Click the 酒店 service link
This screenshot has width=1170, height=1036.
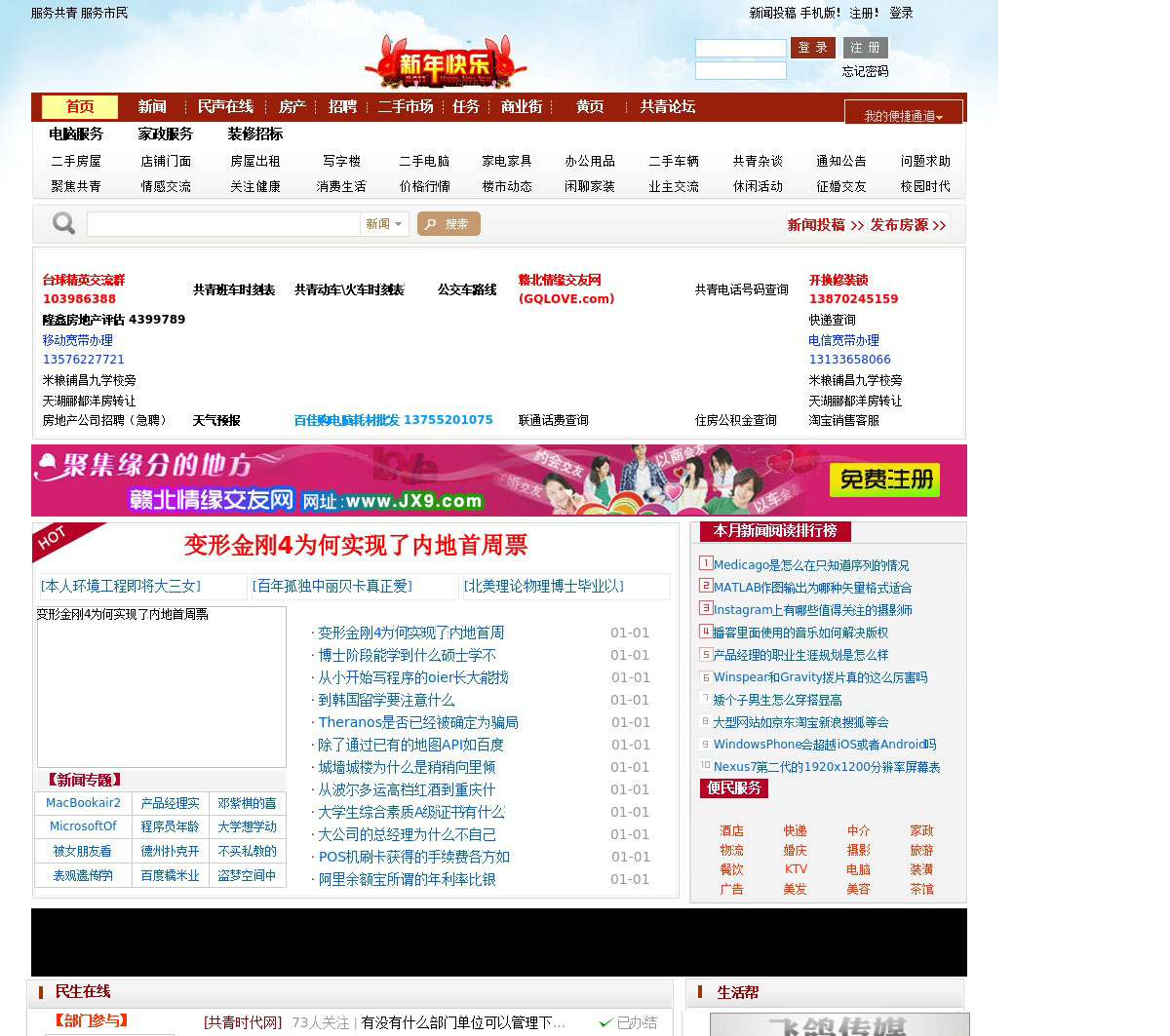coord(731,830)
